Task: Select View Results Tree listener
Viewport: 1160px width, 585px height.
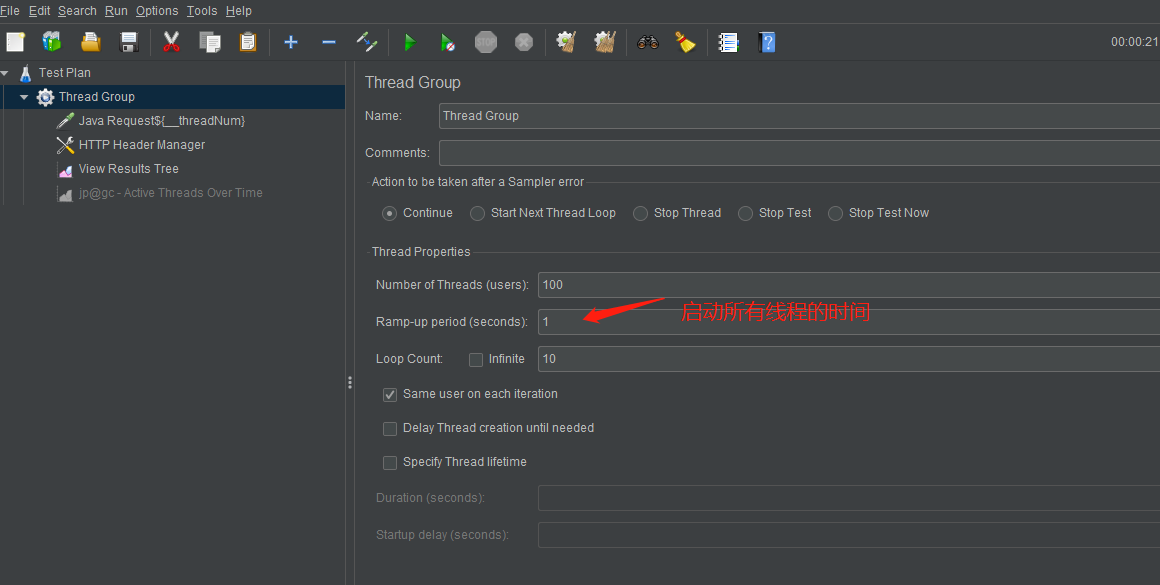Action: (129, 169)
